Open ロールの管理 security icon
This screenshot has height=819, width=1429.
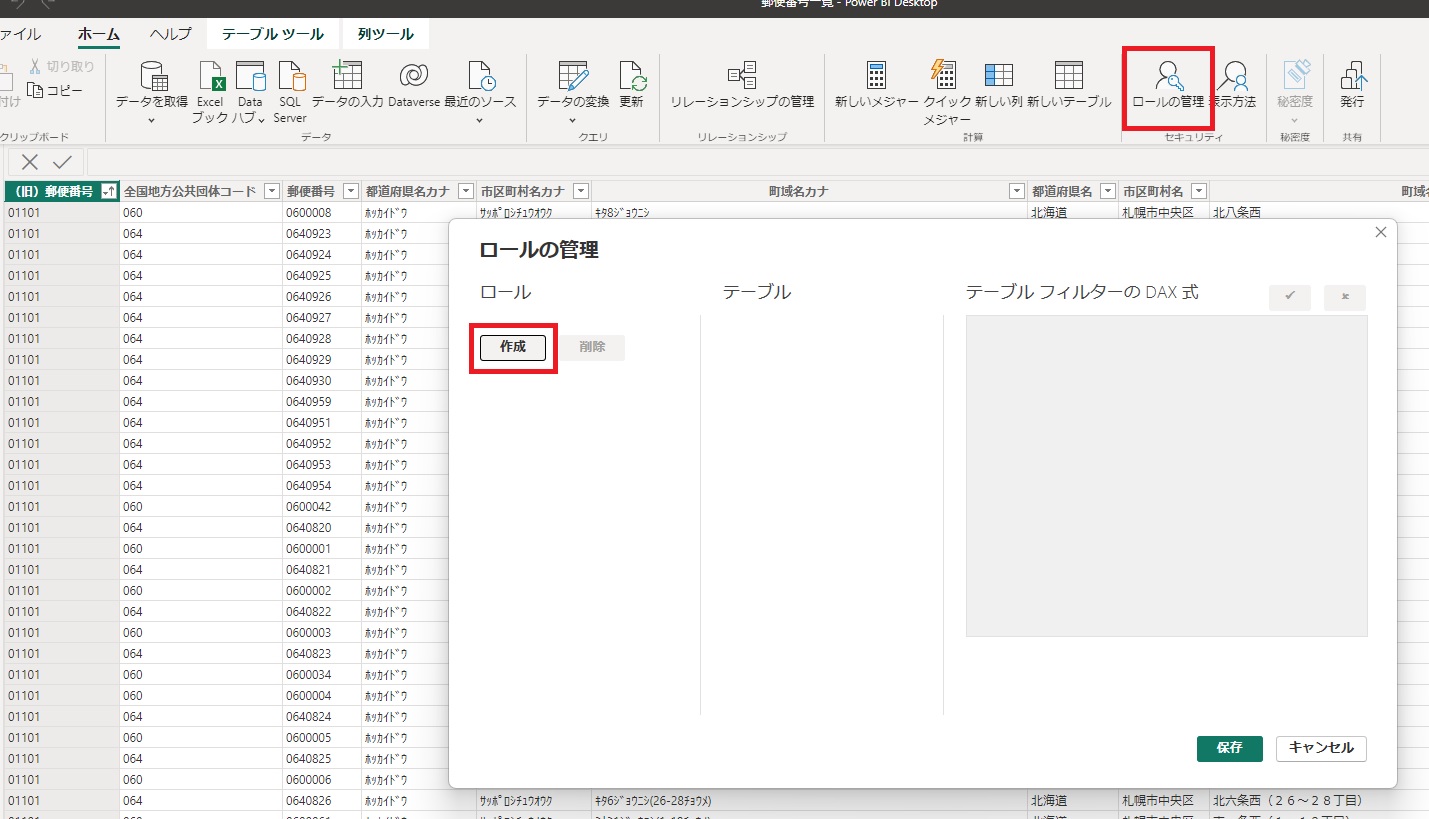(1167, 77)
